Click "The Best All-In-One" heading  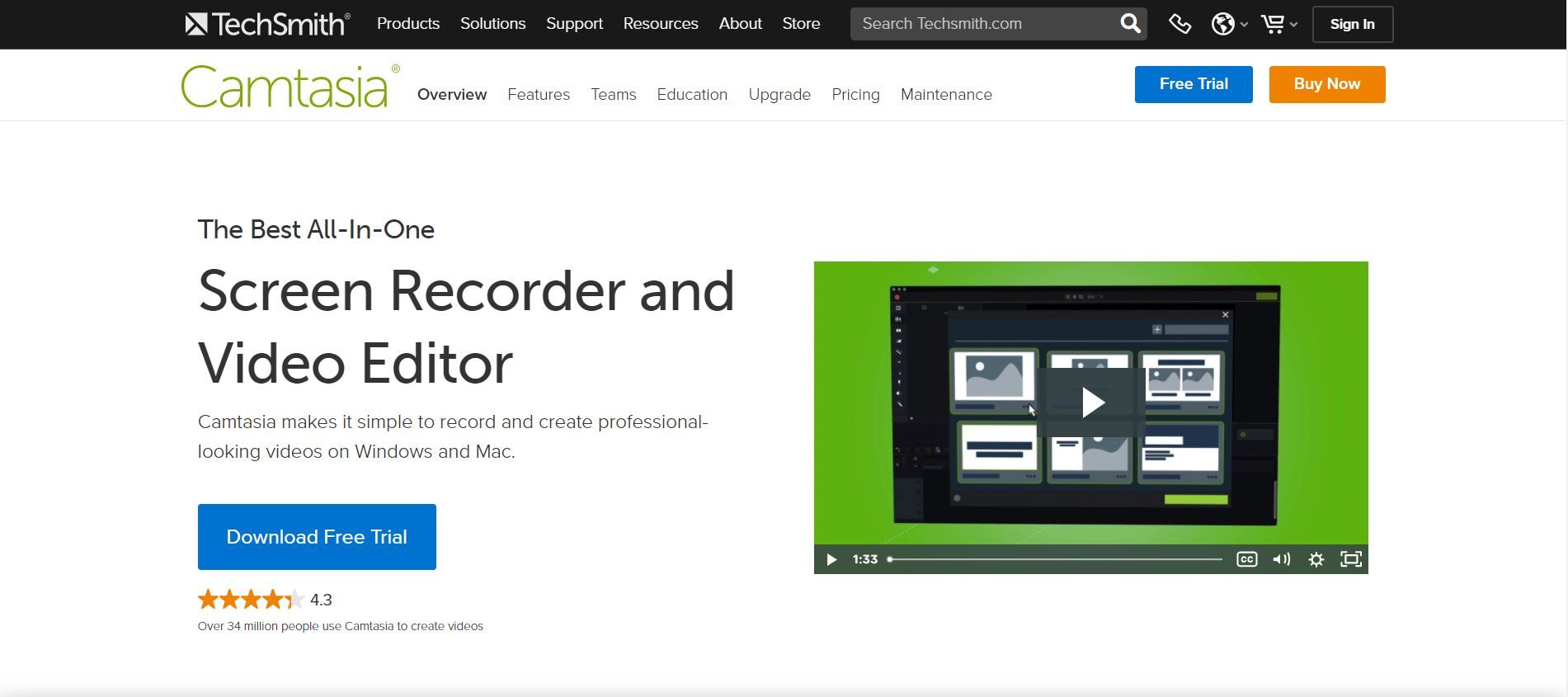[x=316, y=229]
